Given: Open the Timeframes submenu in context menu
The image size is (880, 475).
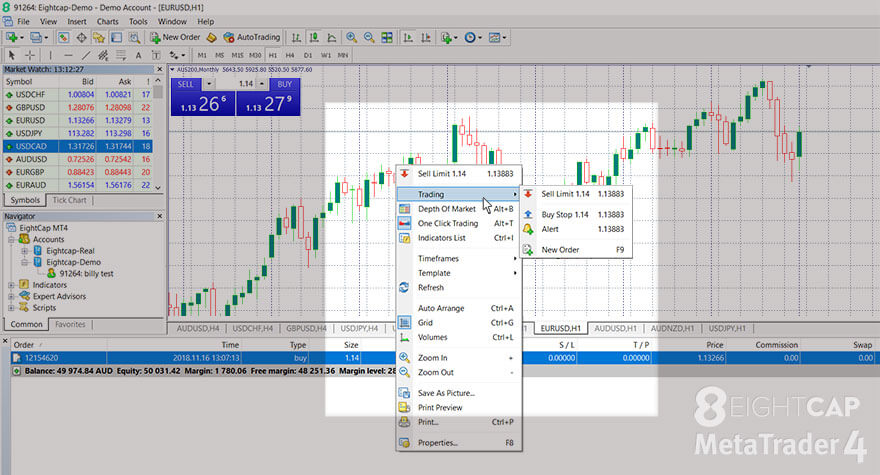Looking at the screenshot, I should (459, 259).
